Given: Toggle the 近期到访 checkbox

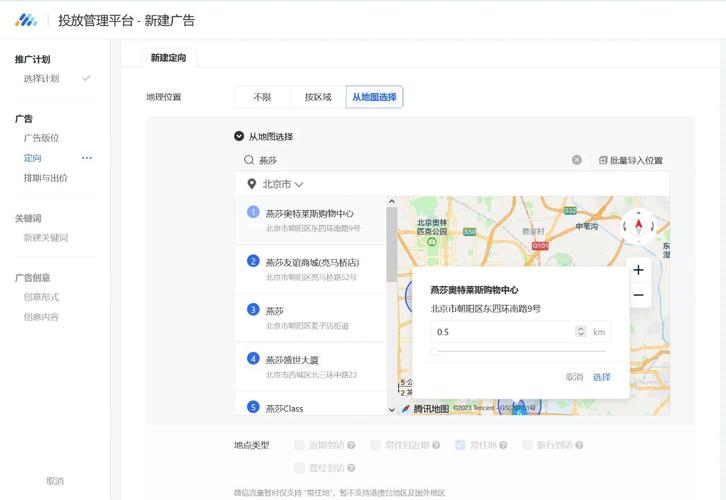Looking at the screenshot, I should 300,445.
